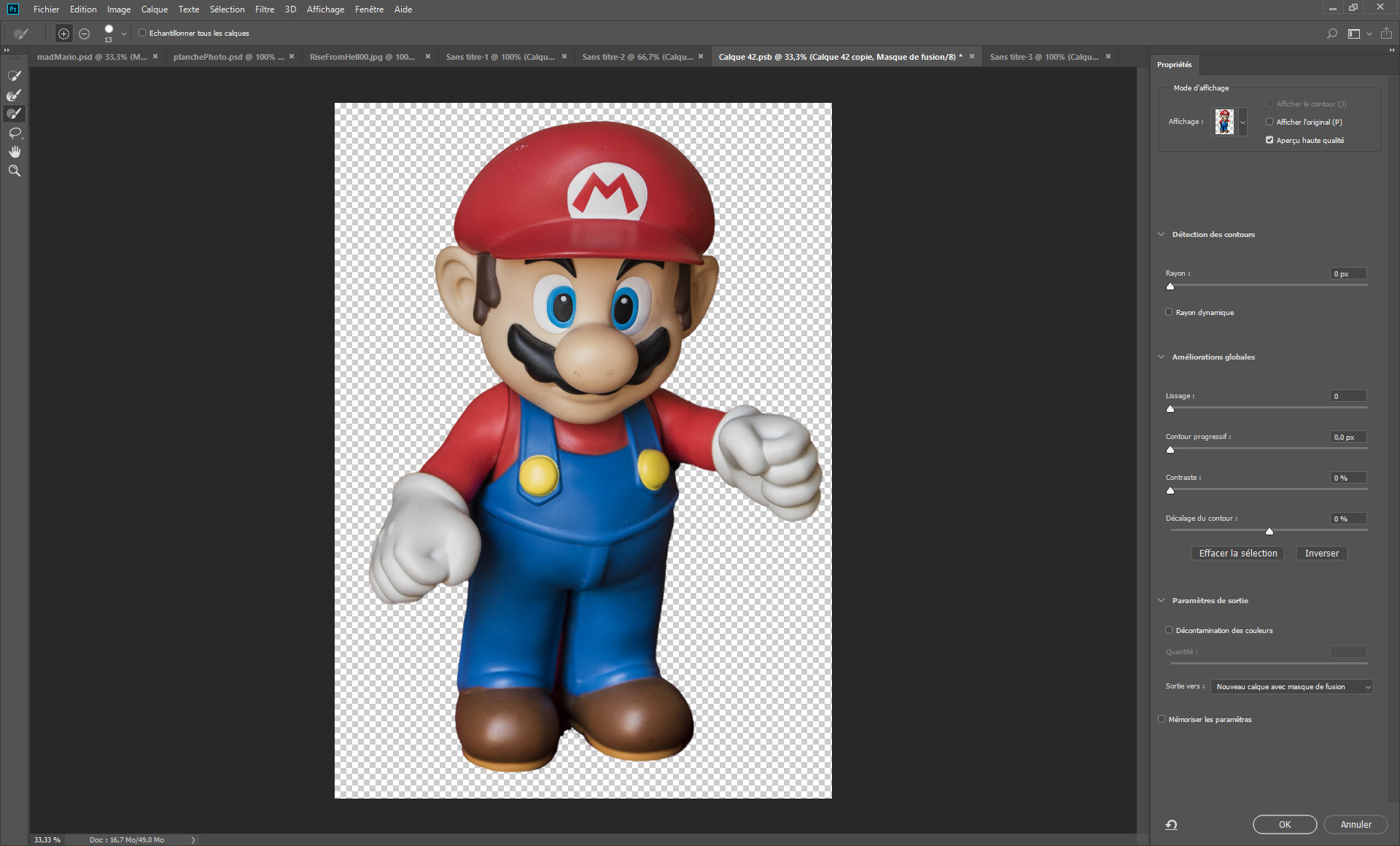Screen dimensions: 1400x846
Task: Select the Quick Selection tool
Action: point(14,76)
